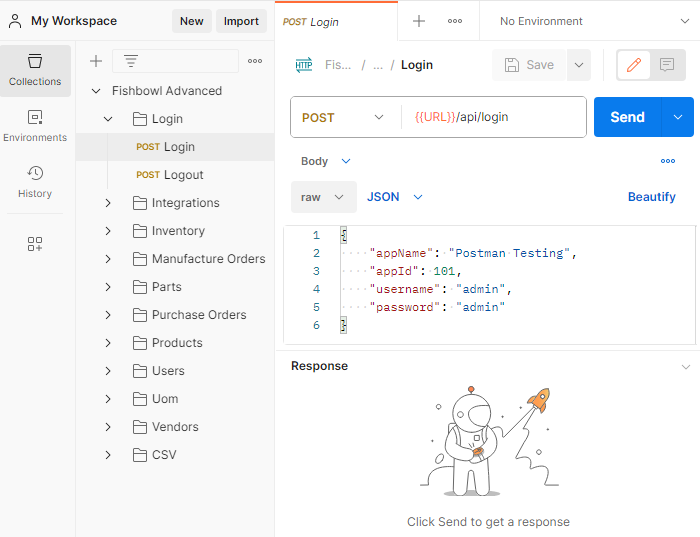Click the HTTP request type icon
The width and height of the screenshot is (700, 537).
(304, 65)
